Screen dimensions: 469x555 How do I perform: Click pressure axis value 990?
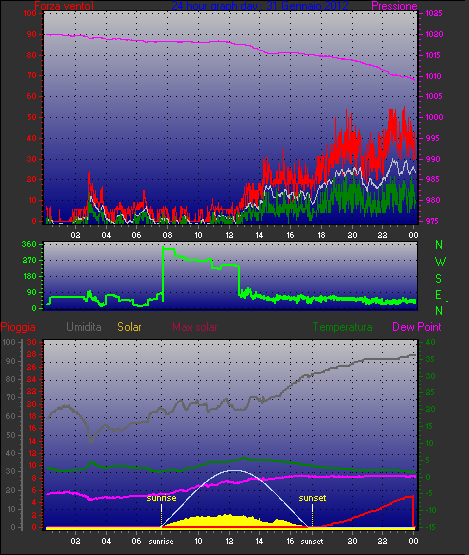coord(433,159)
